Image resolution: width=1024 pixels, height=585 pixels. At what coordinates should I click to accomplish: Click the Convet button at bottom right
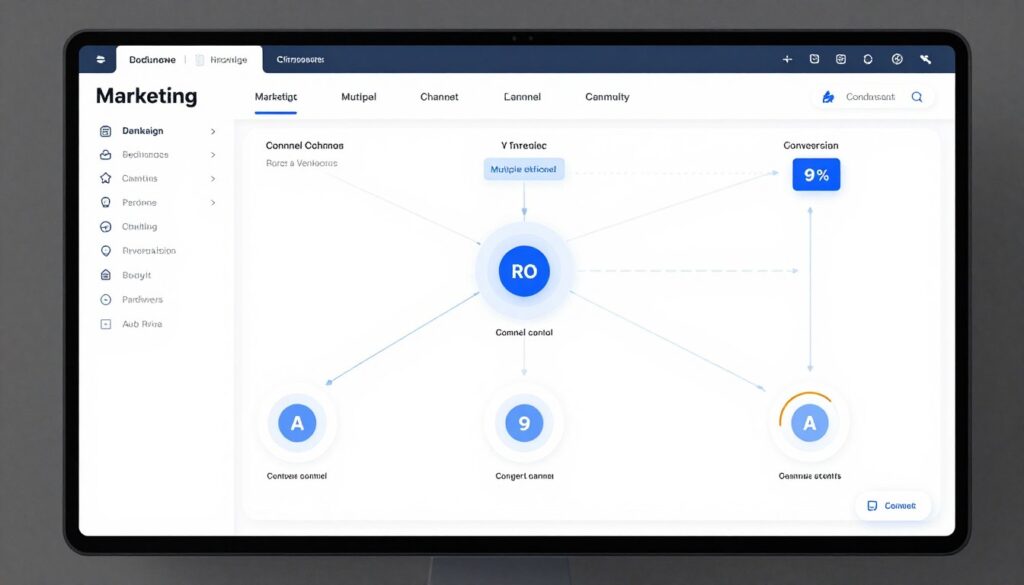tap(893, 506)
